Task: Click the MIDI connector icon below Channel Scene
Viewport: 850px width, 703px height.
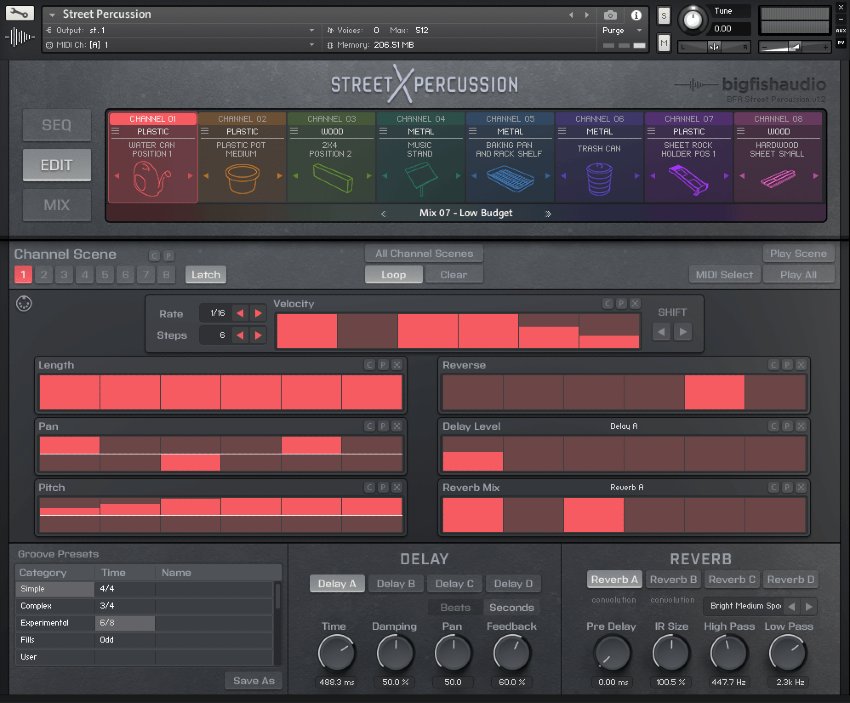Action: (x=23, y=304)
